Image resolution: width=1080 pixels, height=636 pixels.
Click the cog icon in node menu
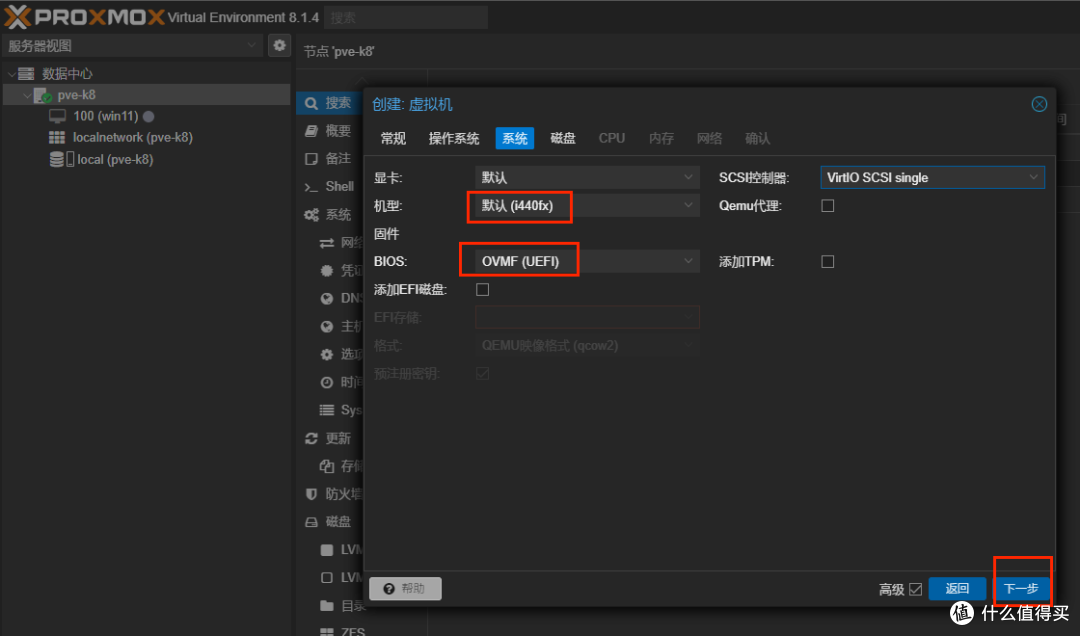click(326, 354)
